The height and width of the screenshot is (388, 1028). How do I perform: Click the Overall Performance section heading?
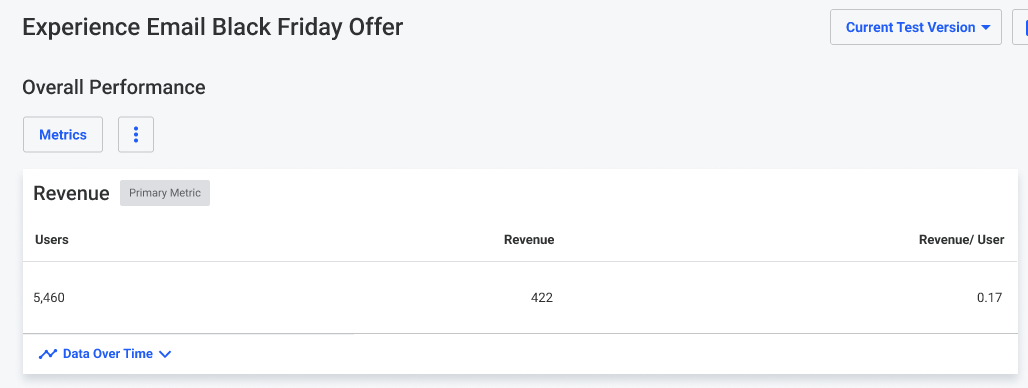pos(114,87)
